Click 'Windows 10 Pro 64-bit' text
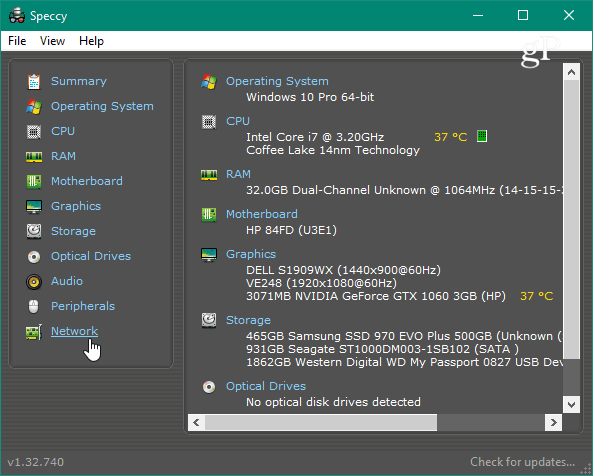 click(310, 97)
